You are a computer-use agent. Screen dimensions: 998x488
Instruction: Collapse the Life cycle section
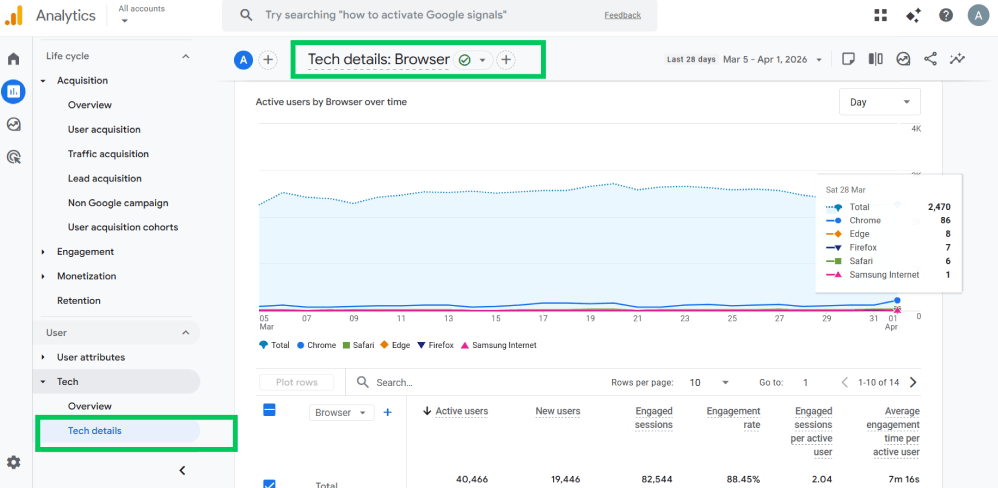click(185, 56)
